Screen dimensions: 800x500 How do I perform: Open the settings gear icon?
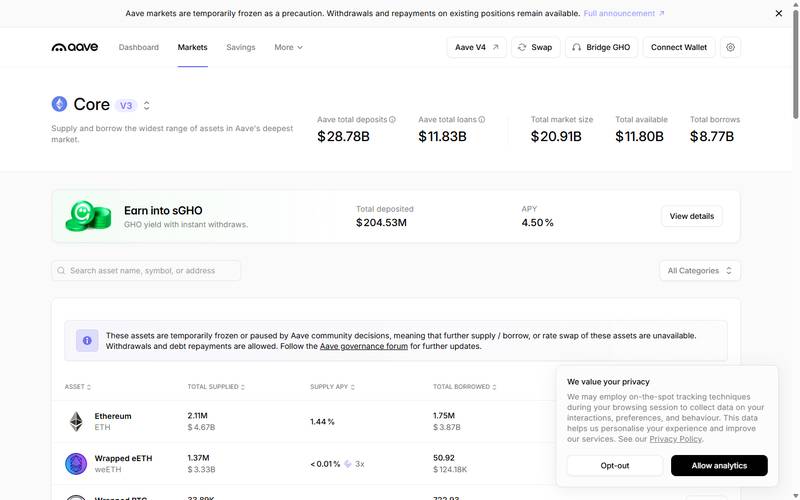[x=730, y=47]
